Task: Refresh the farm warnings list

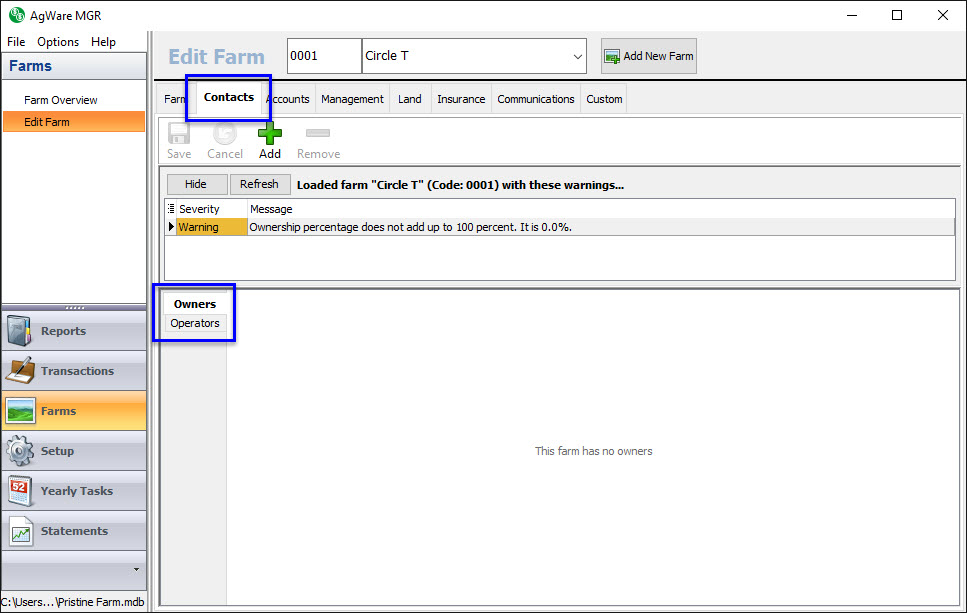Action: click(259, 184)
